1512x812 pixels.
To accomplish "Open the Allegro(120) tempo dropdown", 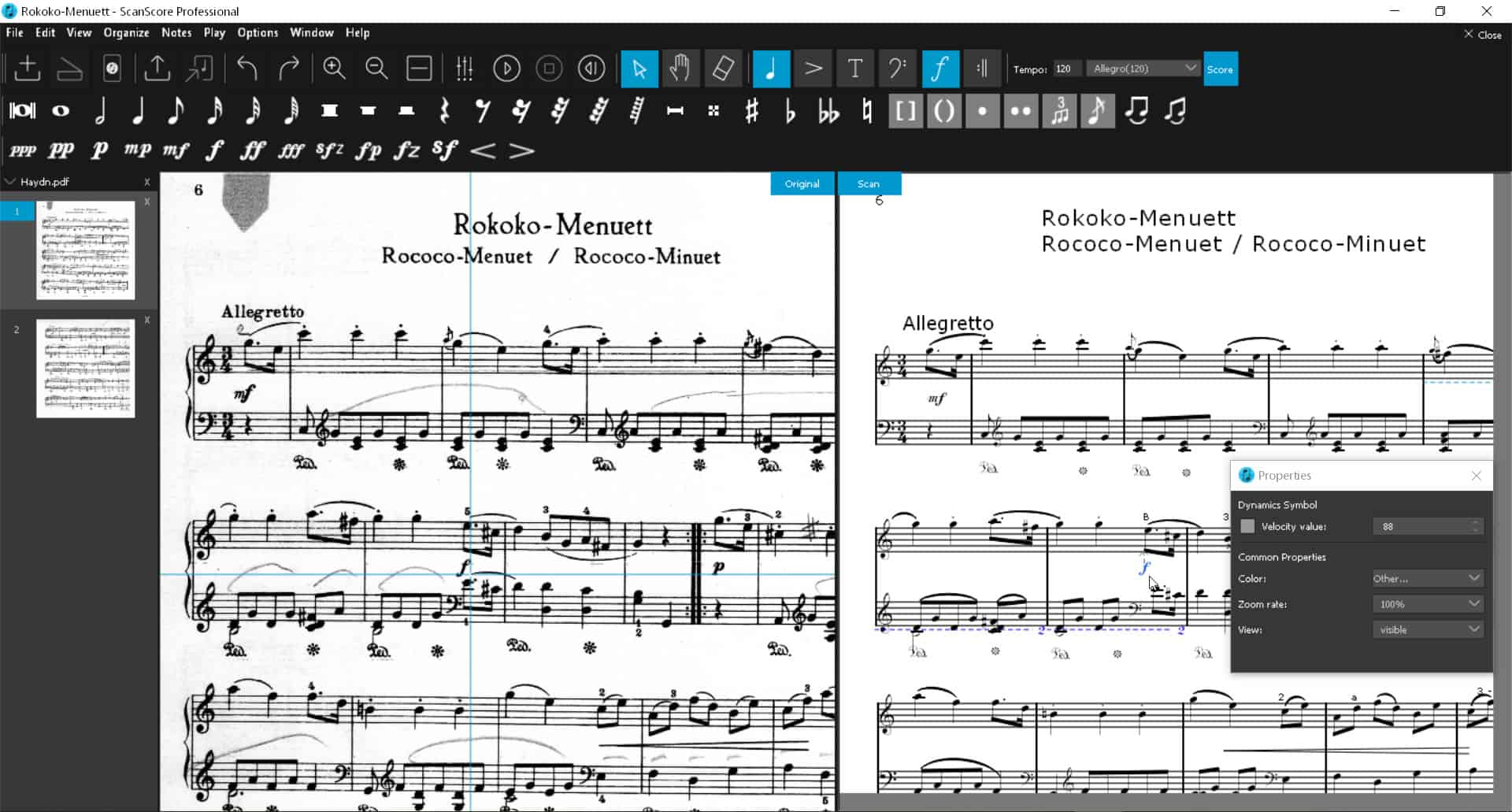I will pos(1143,69).
